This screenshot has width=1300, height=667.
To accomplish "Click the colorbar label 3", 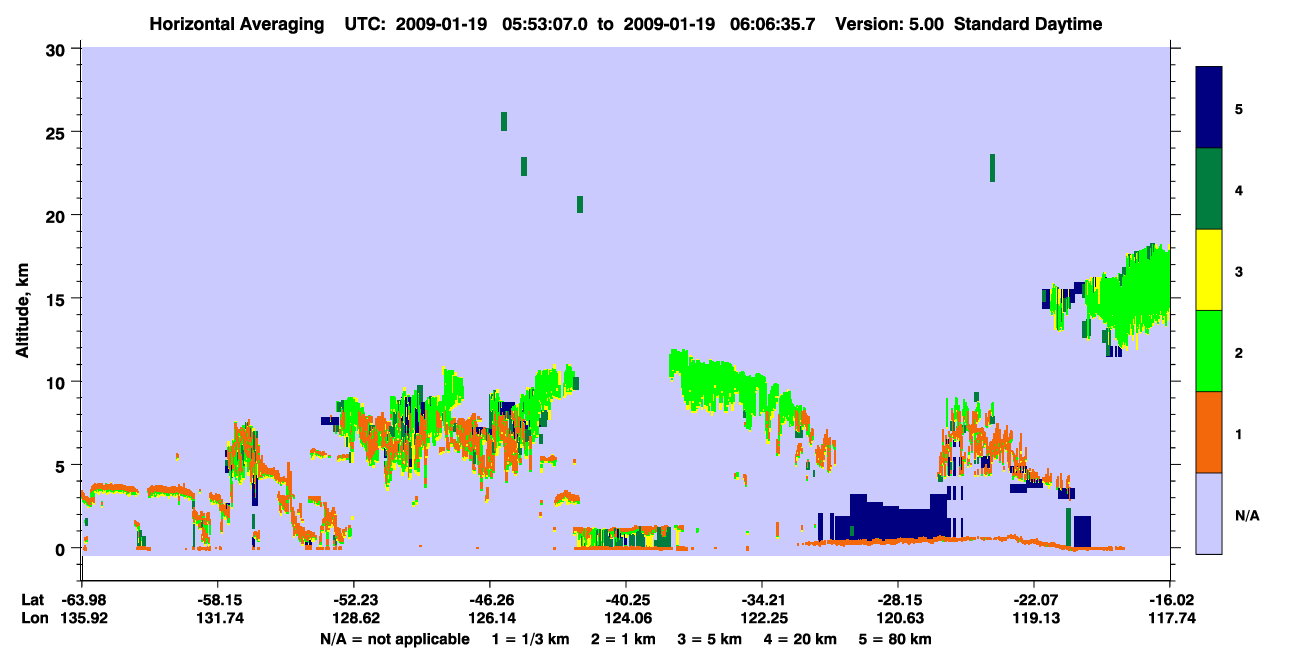I will (x=1239, y=271).
